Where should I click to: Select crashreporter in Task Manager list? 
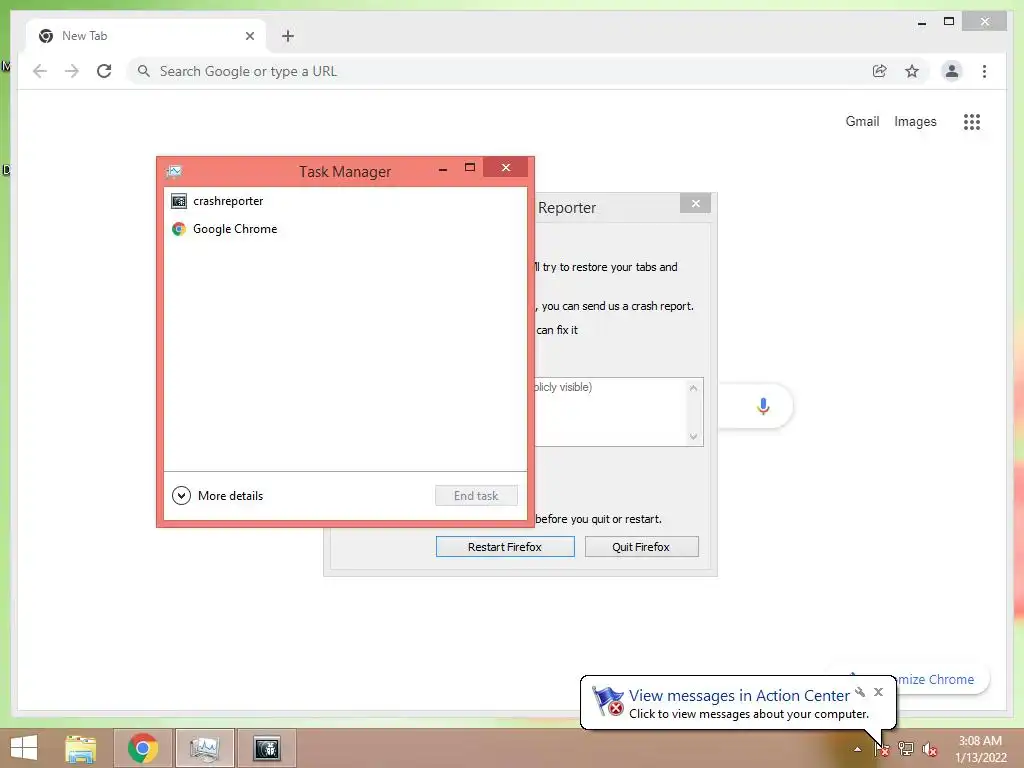pyautogui.click(x=345, y=201)
